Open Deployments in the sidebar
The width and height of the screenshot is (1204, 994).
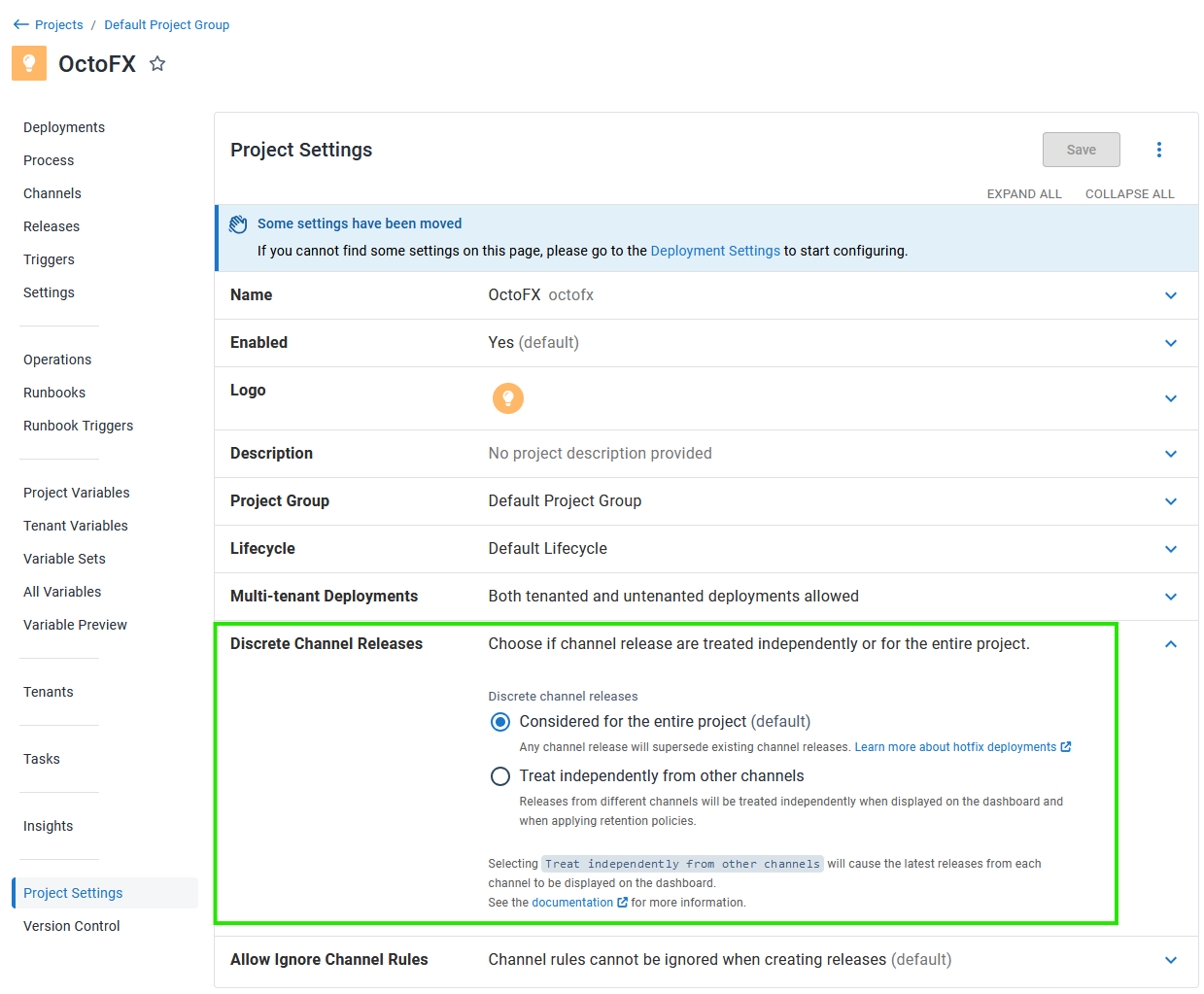click(64, 127)
